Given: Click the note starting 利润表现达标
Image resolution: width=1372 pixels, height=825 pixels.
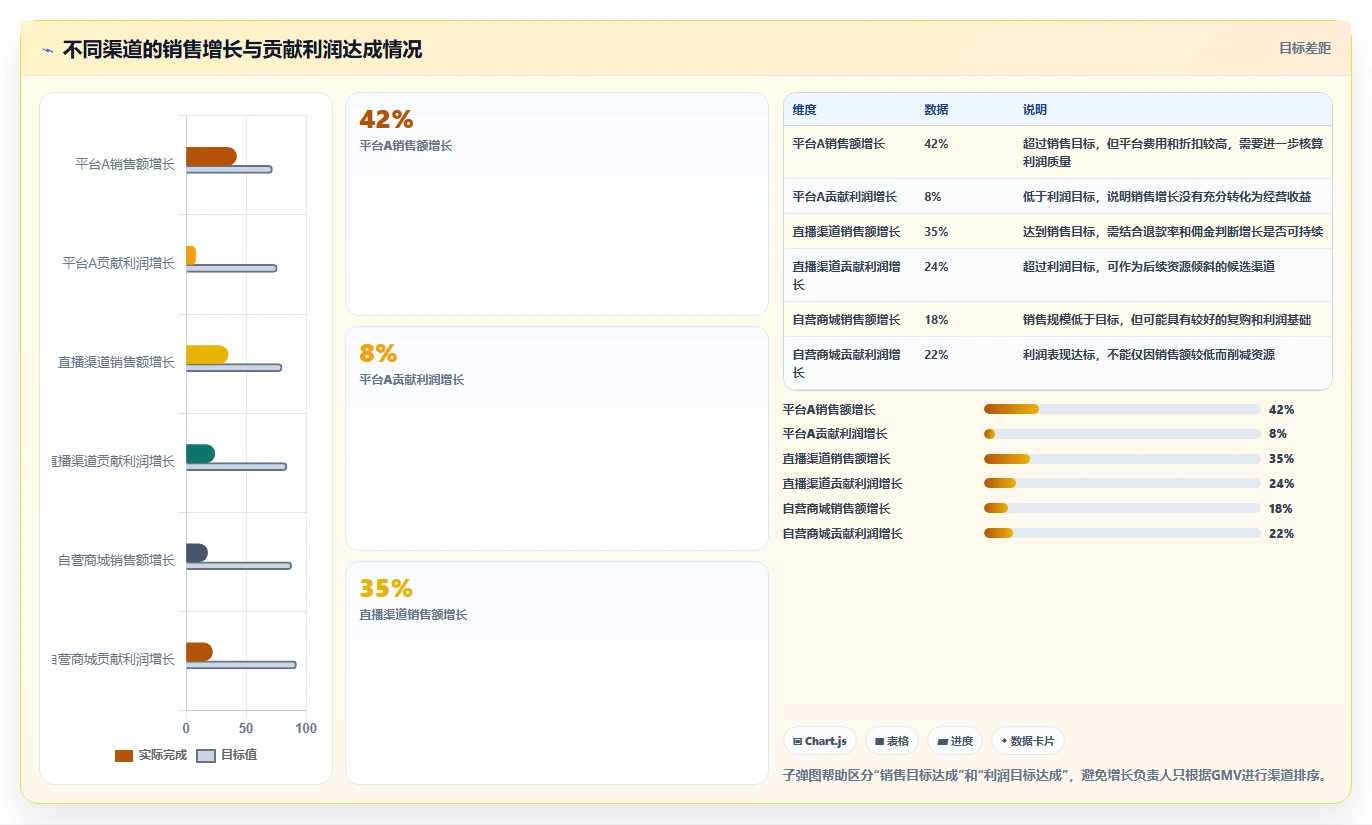Looking at the screenshot, I should pos(1149,354).
